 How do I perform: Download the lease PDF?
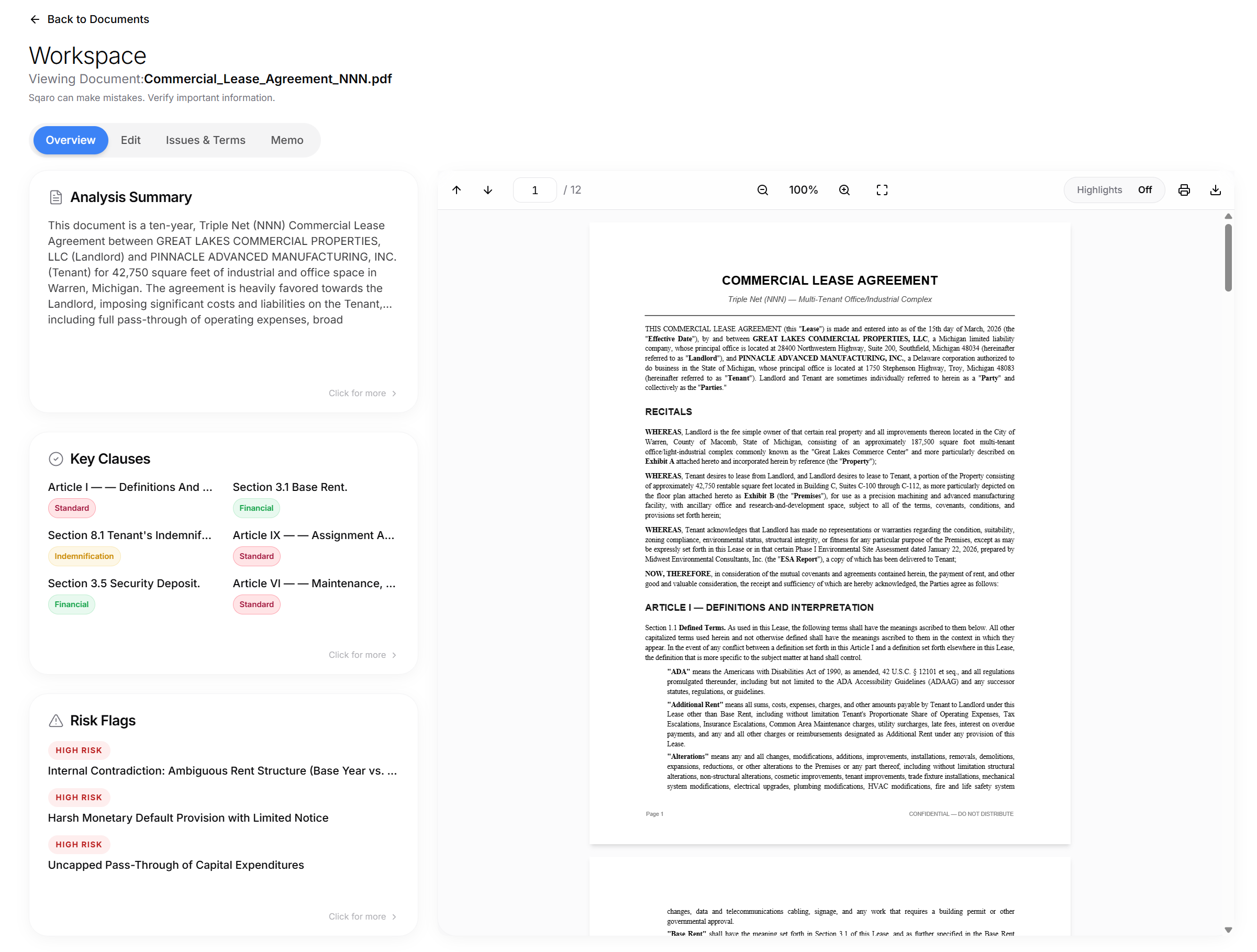1215,189
